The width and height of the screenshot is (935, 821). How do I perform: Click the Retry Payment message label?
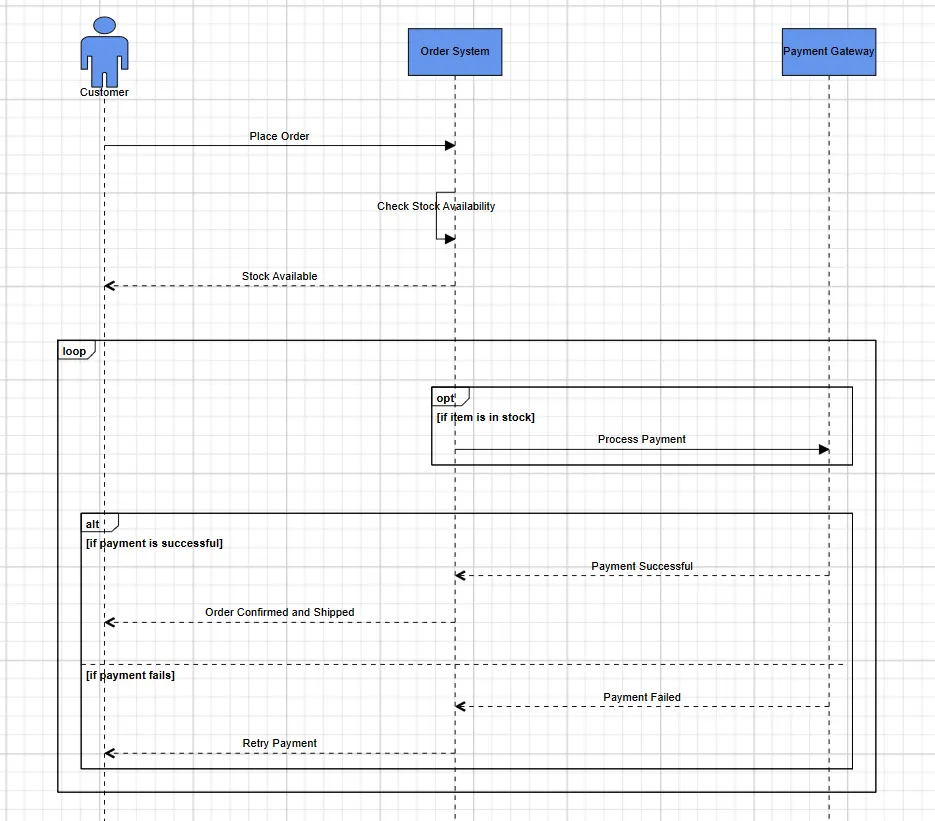click(x=279, y=743)
